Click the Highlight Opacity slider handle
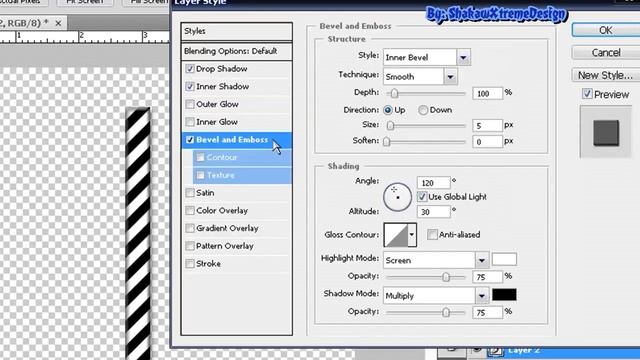 [x=446, y=277]
